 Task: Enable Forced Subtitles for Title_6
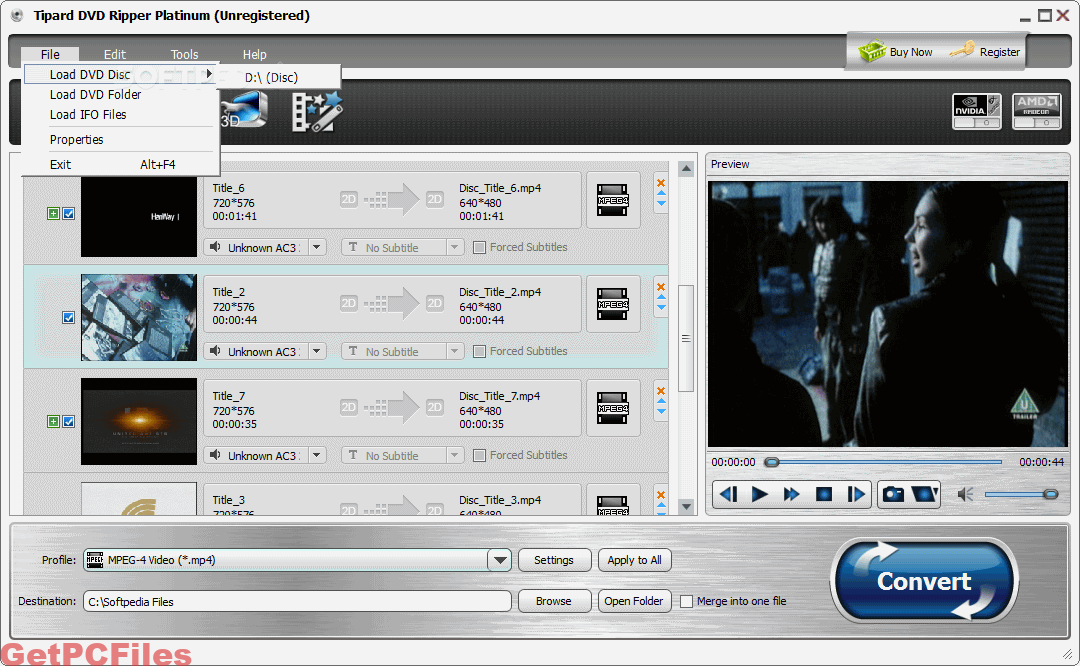(x=479, y=247)
